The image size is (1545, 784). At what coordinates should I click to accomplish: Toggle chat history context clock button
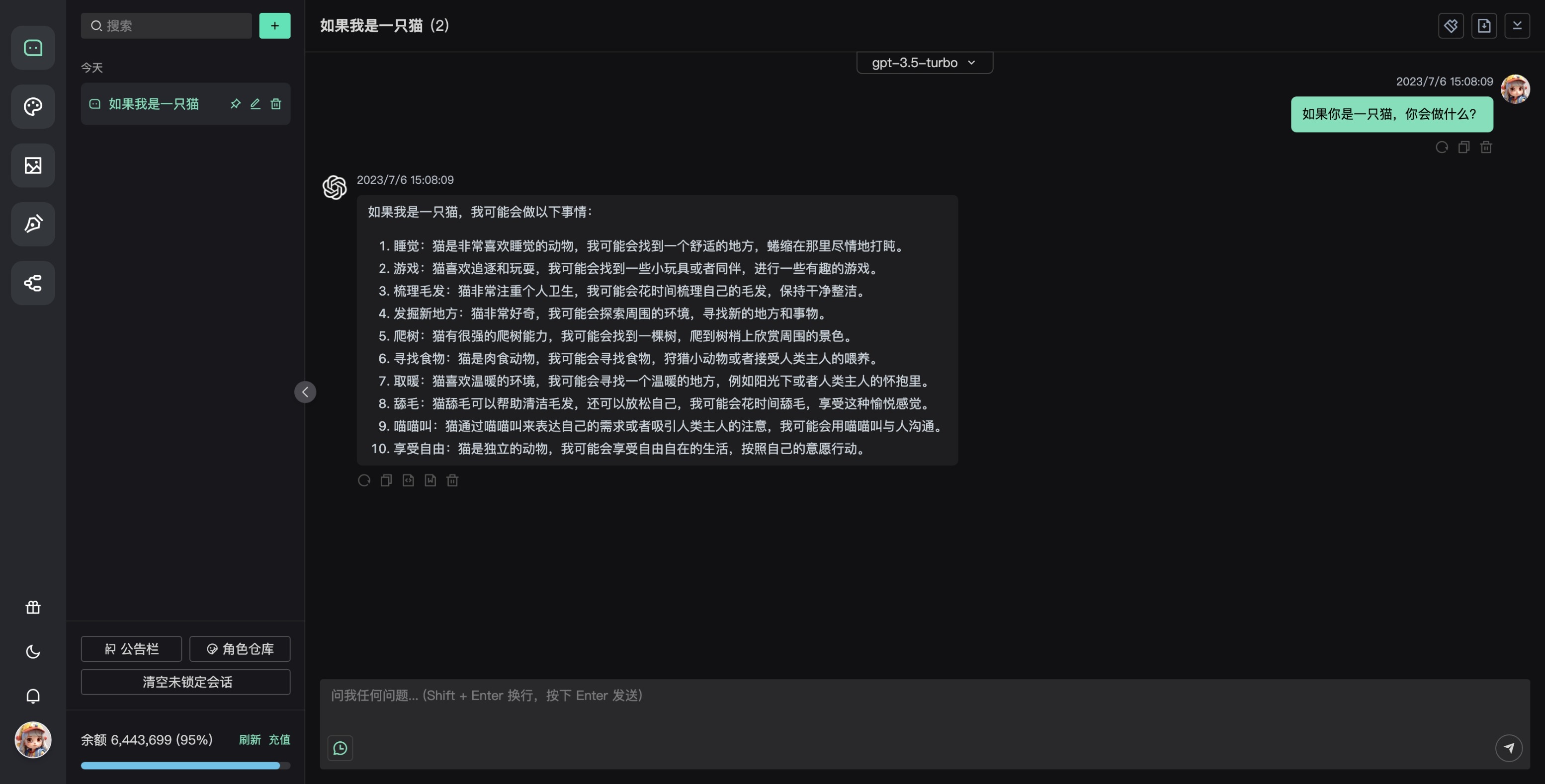(x=340, y=748)
